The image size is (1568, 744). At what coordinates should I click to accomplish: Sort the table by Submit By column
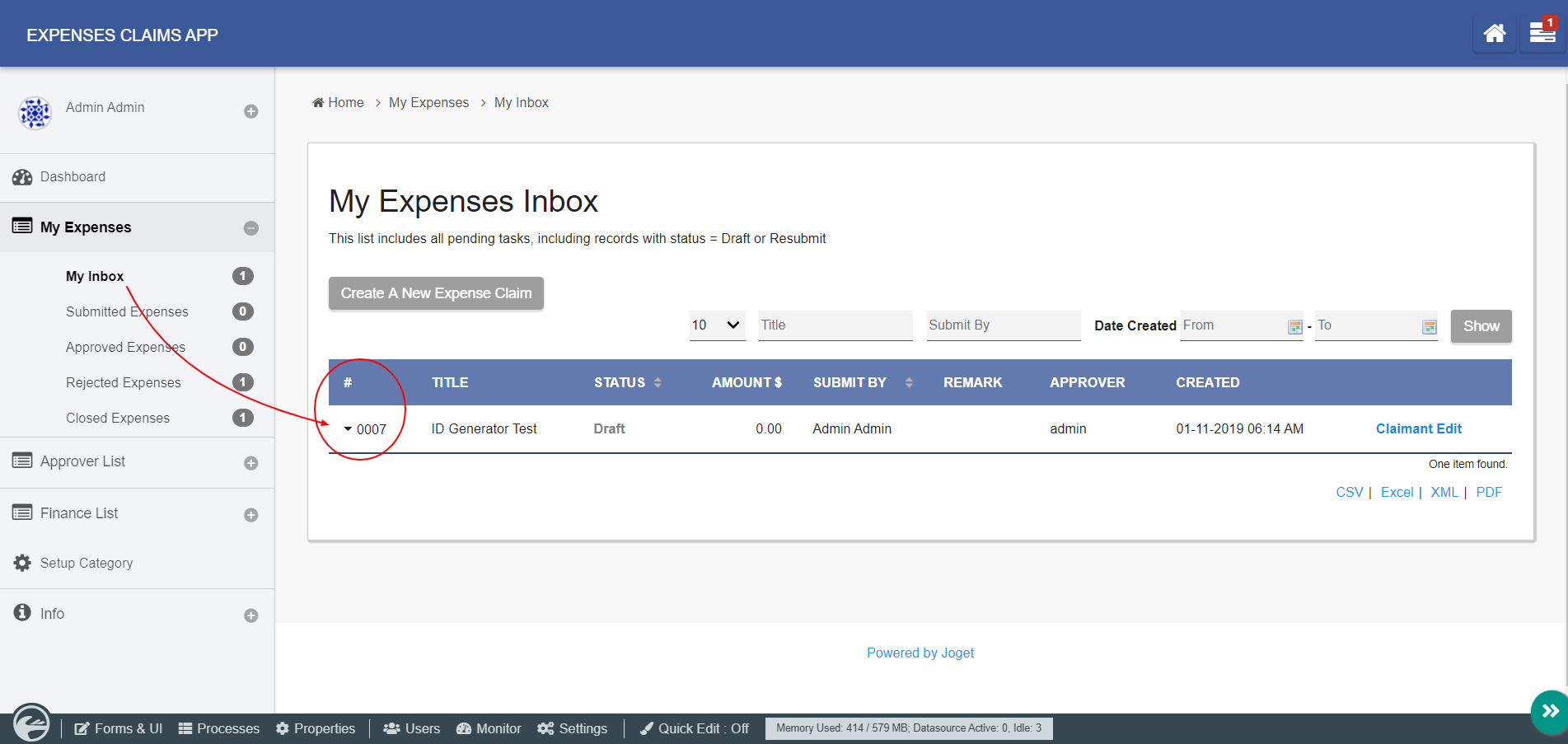point(863,382)
